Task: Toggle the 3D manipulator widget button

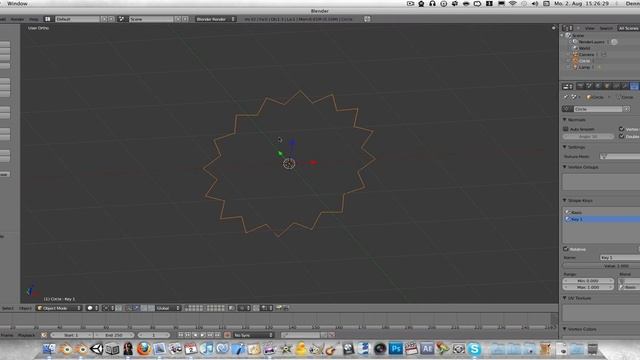Action: click(128, 308)
